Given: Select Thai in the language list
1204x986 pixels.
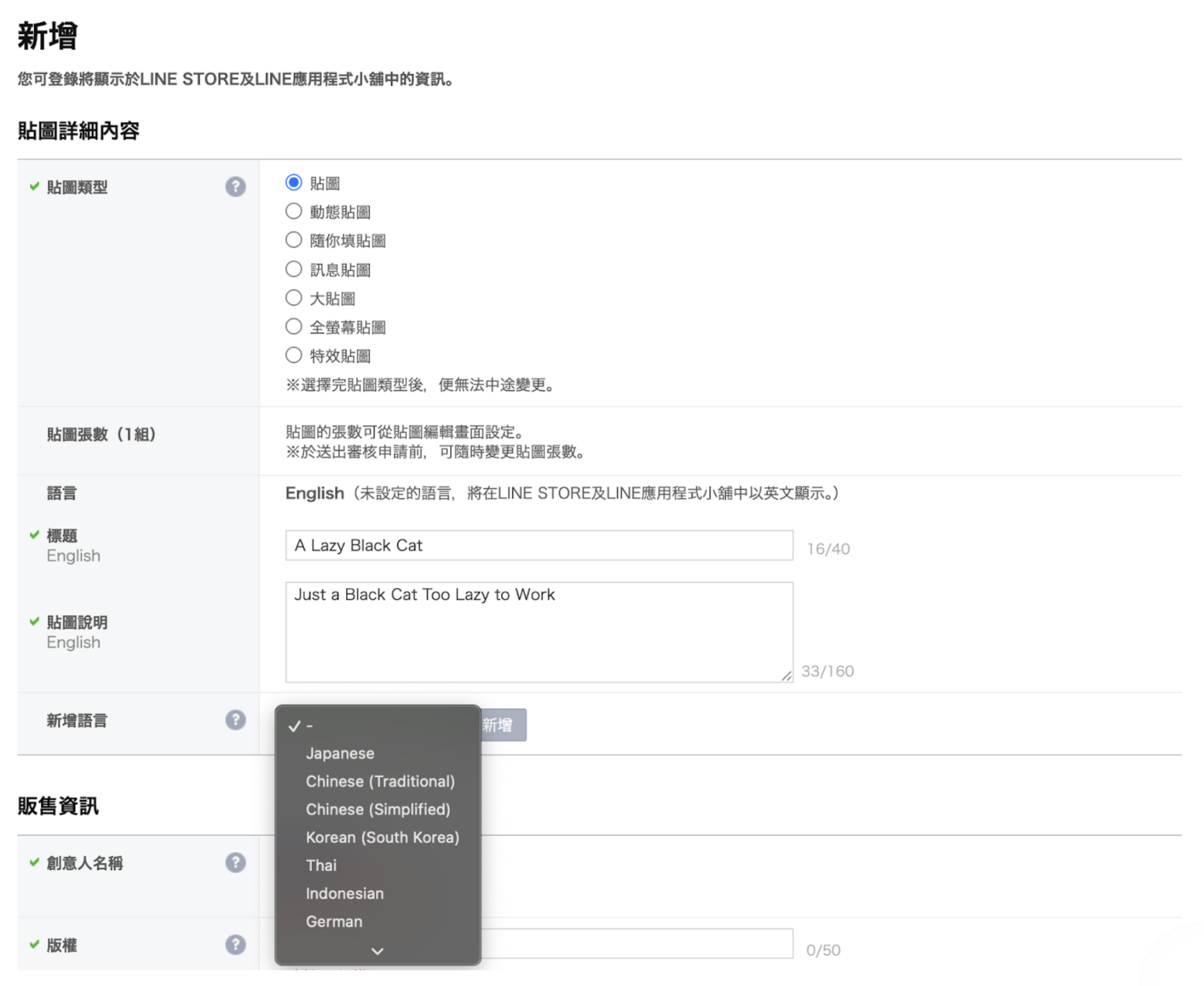Looking at the screenshot, I should click(x=321, y=865).
